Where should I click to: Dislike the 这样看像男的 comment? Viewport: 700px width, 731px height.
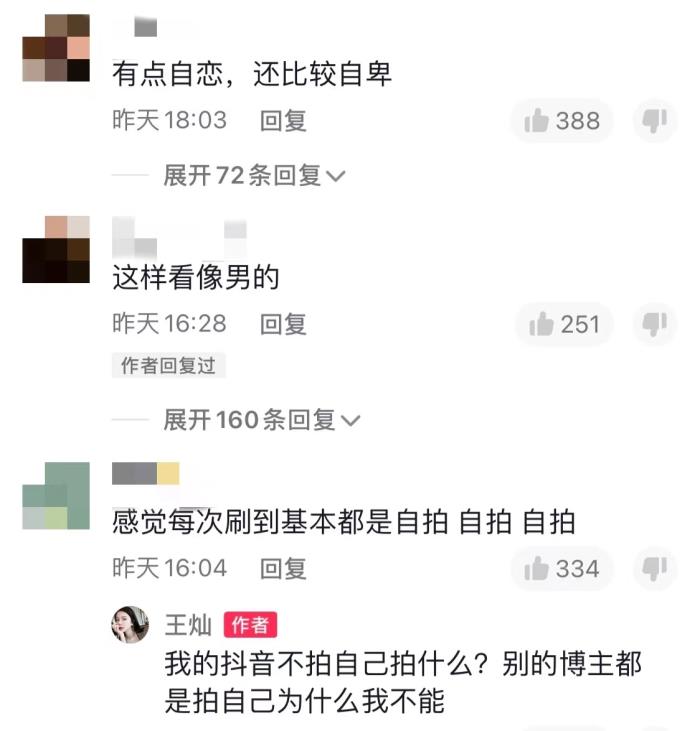click(655, 324)
